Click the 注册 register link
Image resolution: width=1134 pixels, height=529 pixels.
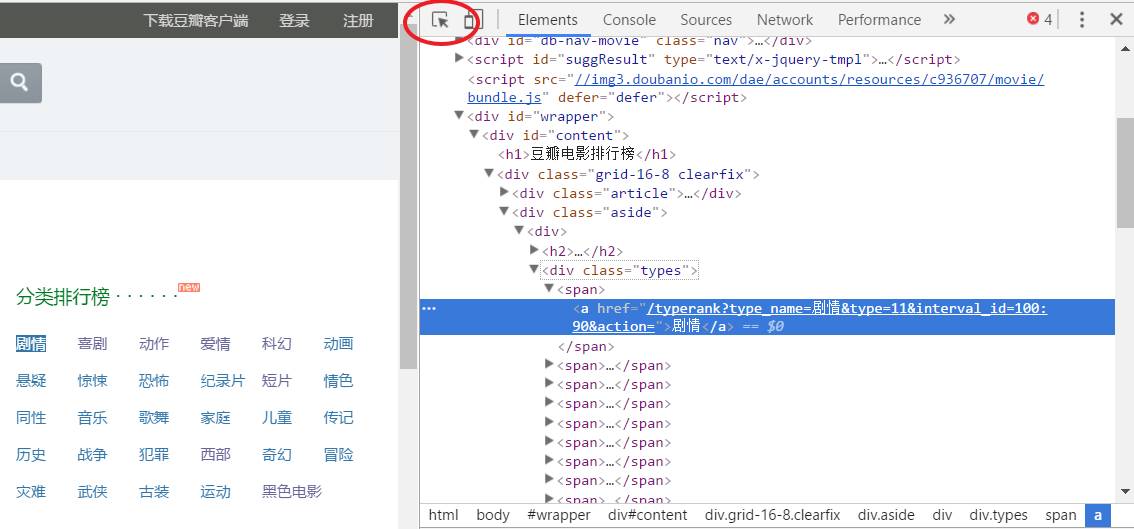(x=358, y=20)
